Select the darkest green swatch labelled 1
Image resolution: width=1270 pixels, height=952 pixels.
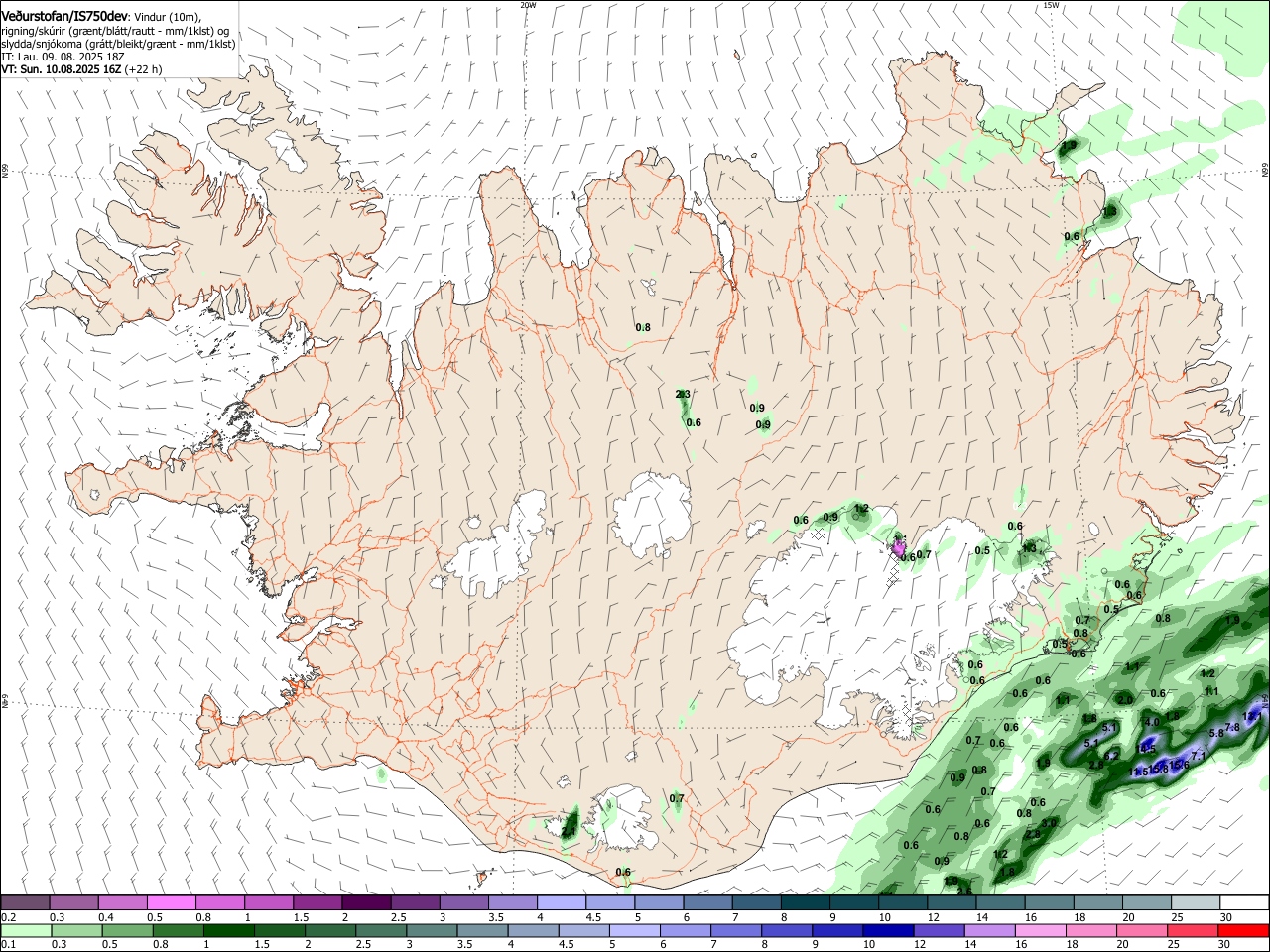228,931
